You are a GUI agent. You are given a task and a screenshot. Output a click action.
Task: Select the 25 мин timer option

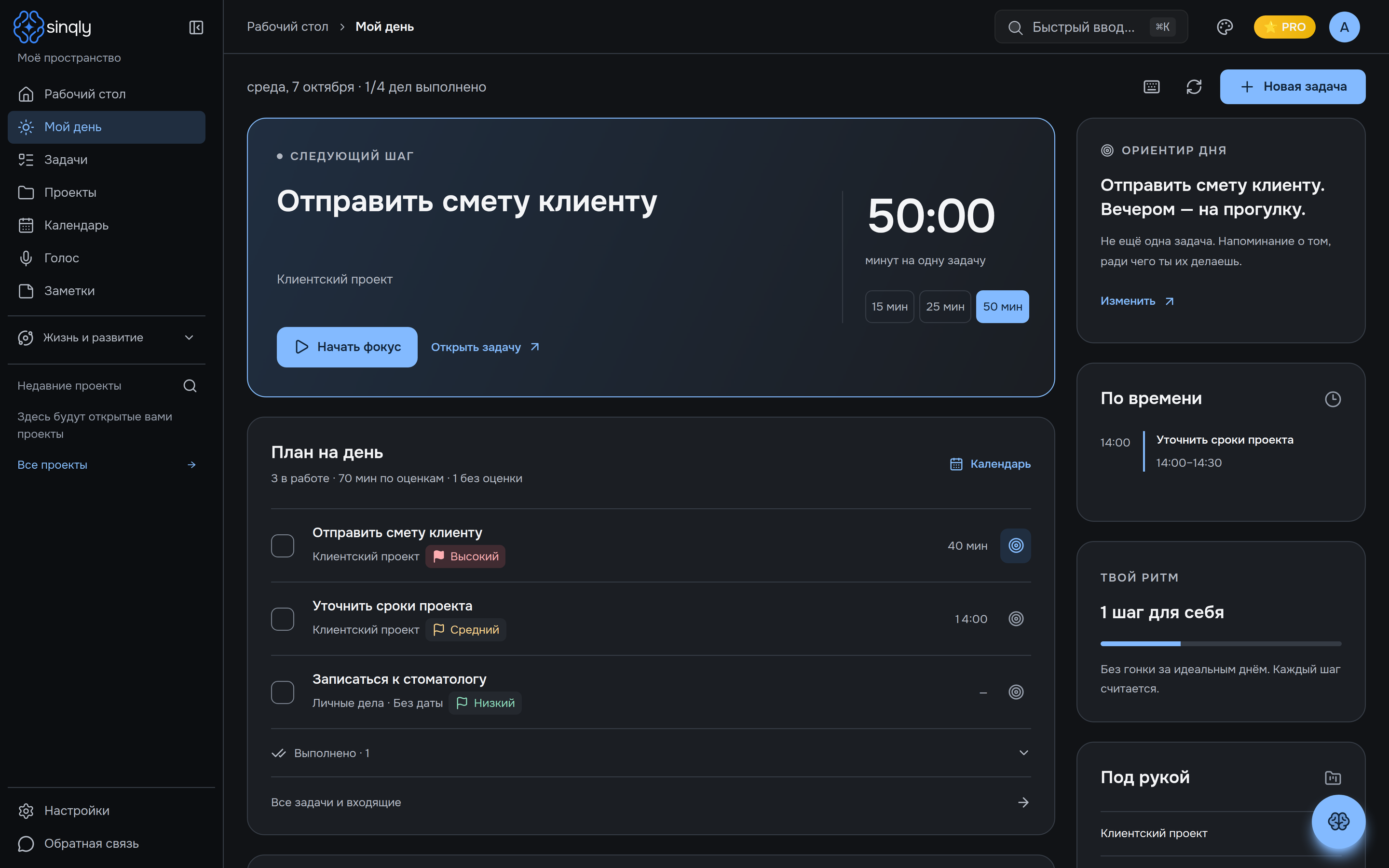coord(945,307)
